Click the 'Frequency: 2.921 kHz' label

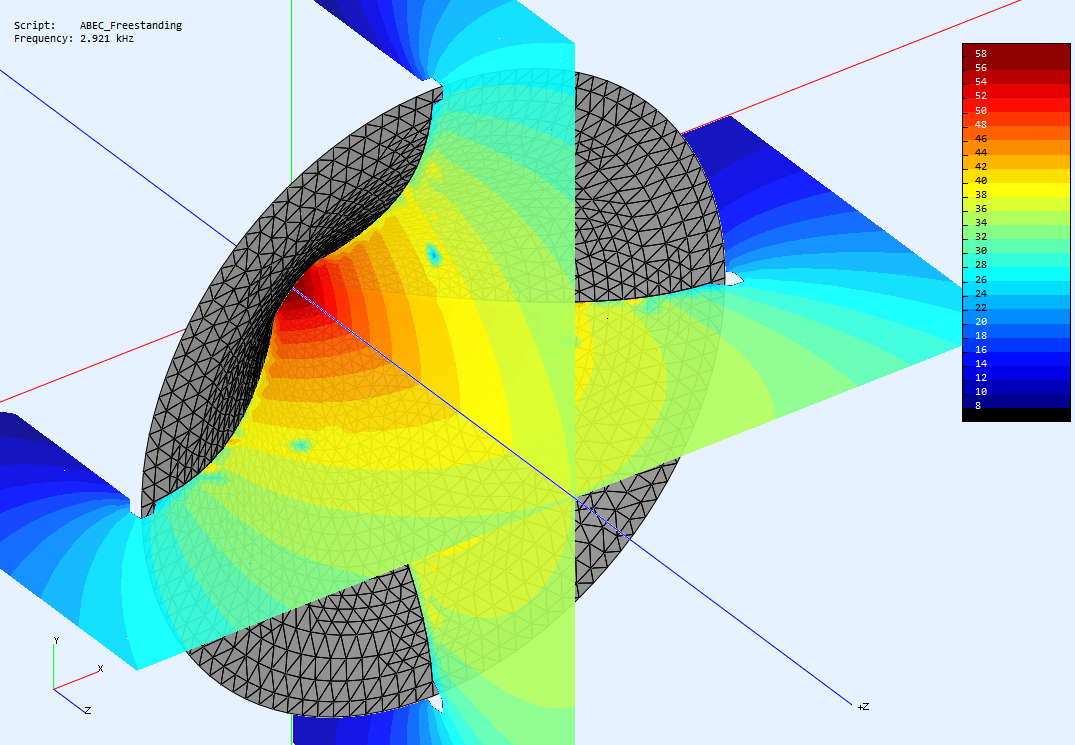point(74,38)
